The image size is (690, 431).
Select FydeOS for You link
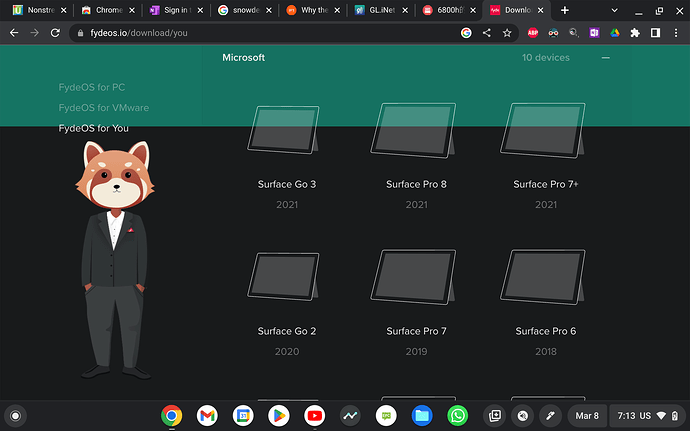tap(93, 128)
